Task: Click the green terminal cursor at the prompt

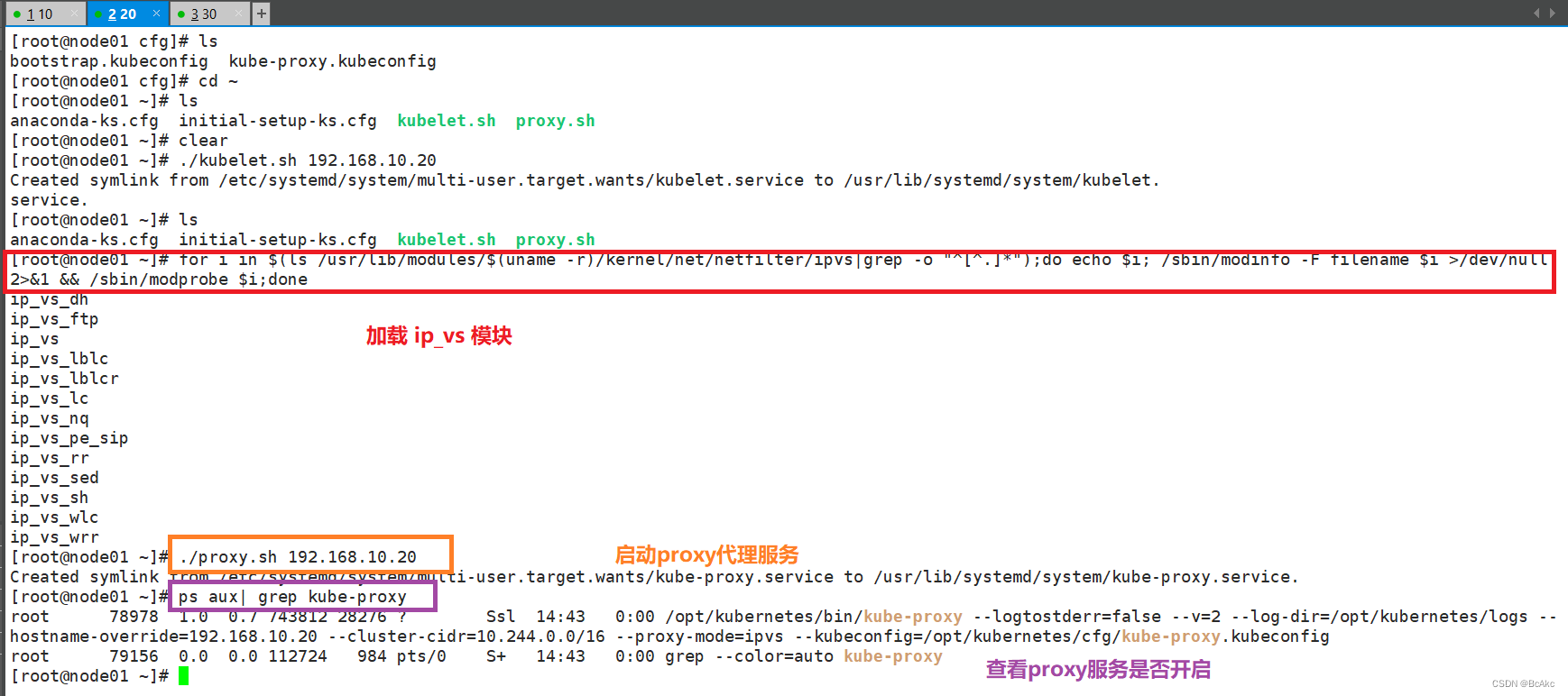Action: (x=183, y=676)
